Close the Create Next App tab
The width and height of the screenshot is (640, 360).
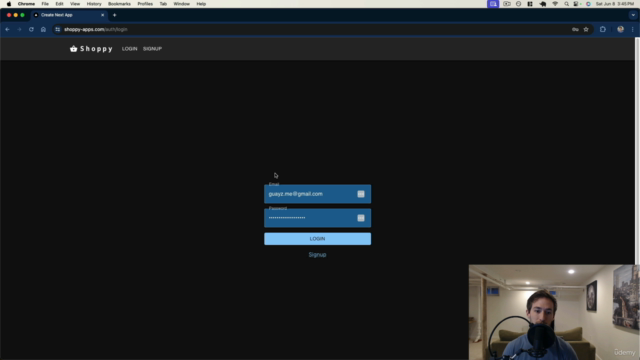click(x=102, y=15)
